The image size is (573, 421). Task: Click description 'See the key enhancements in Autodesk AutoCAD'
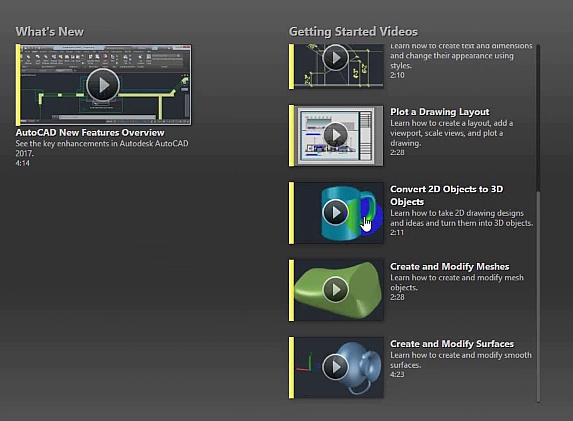[102, 148]
